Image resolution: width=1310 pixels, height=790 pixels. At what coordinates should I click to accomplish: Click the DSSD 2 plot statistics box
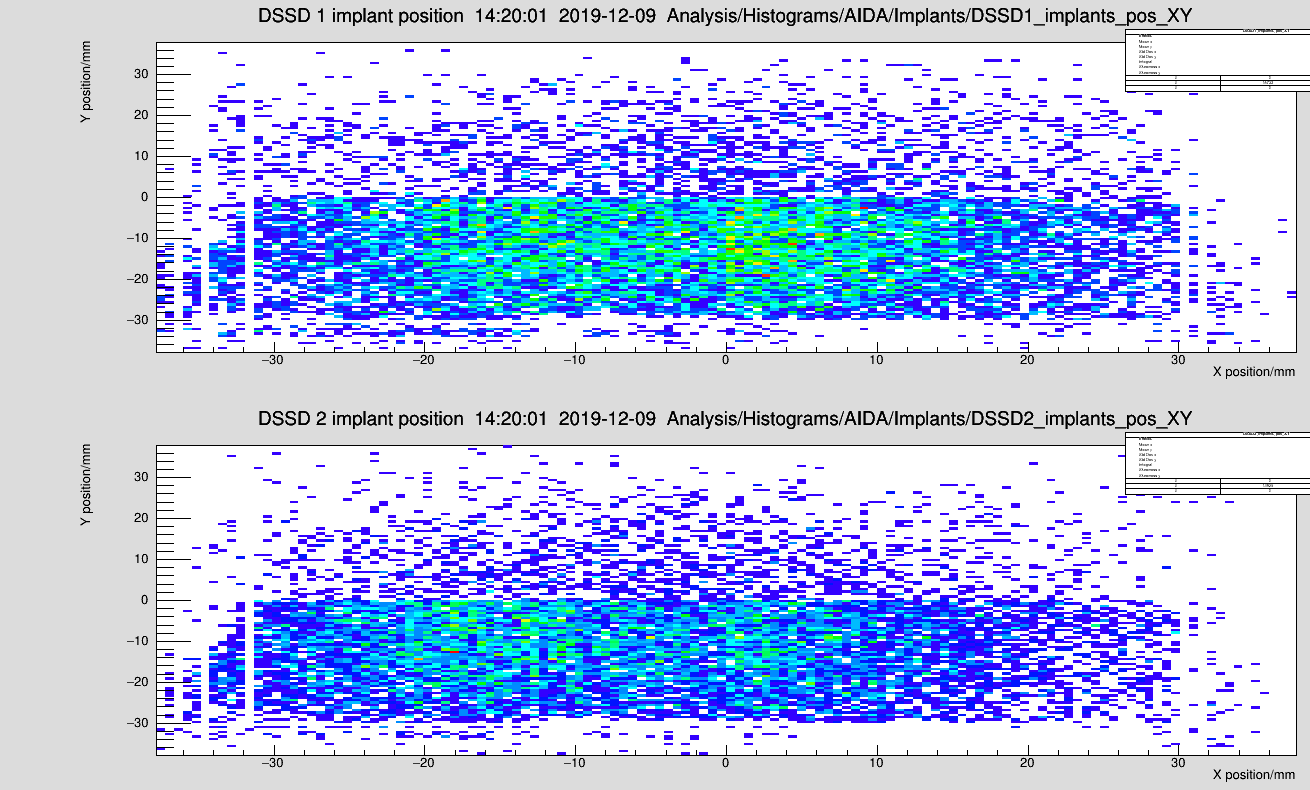[x=1217, y=464]
